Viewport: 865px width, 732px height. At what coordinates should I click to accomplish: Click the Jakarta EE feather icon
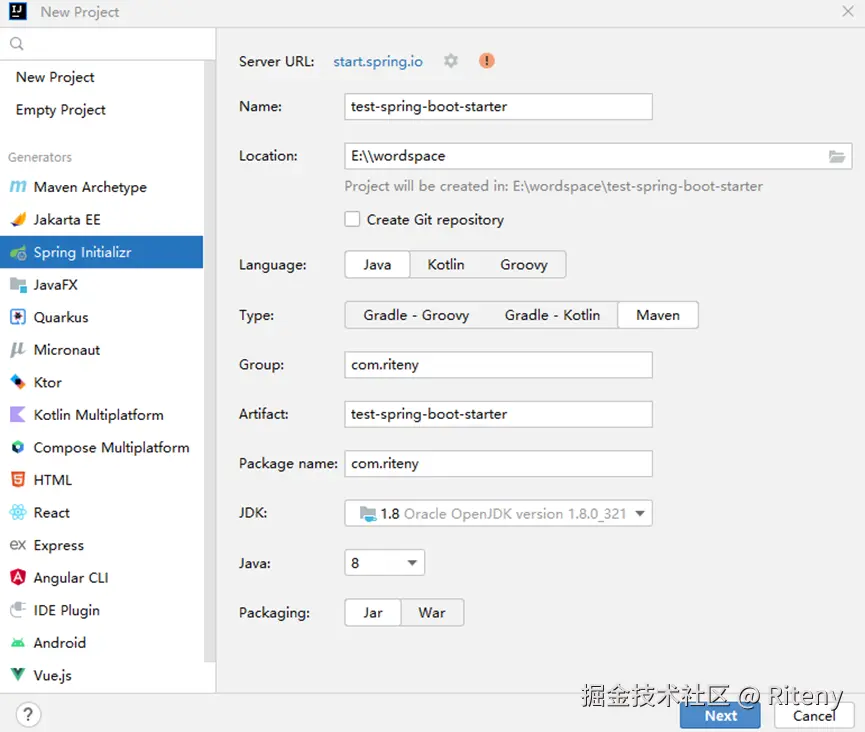[18, 220]
